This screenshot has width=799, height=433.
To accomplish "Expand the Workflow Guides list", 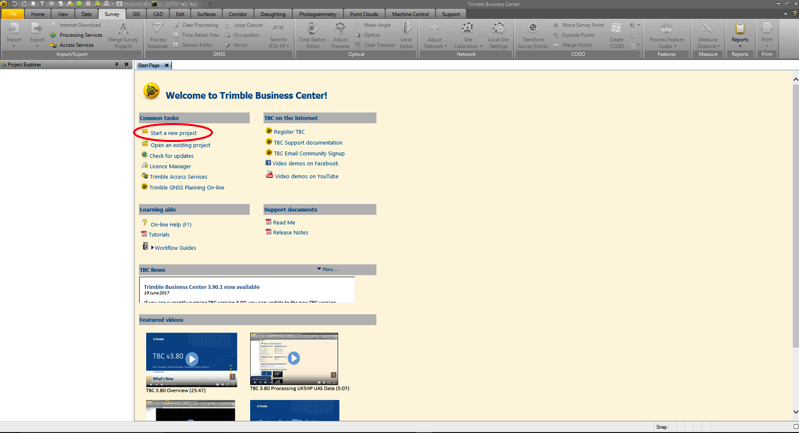I will click(152, 248).
